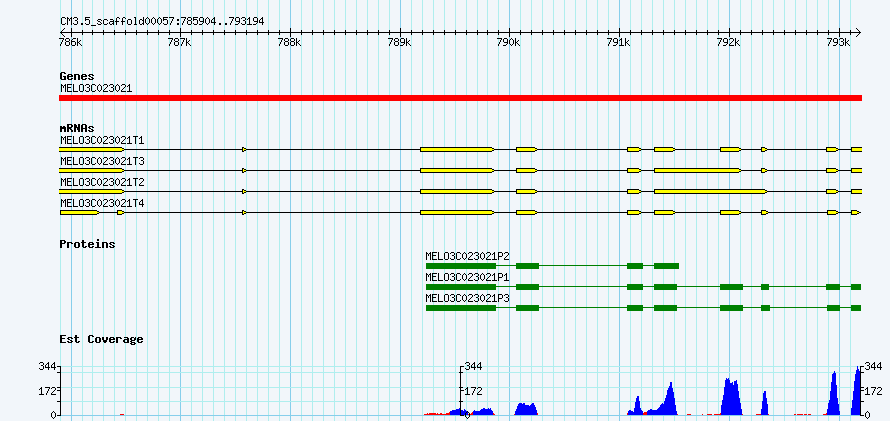
Task: Click the scaffold coordinates label CM3.5_scaffold00057:785904..793194
Action: (x=162, y=22)
